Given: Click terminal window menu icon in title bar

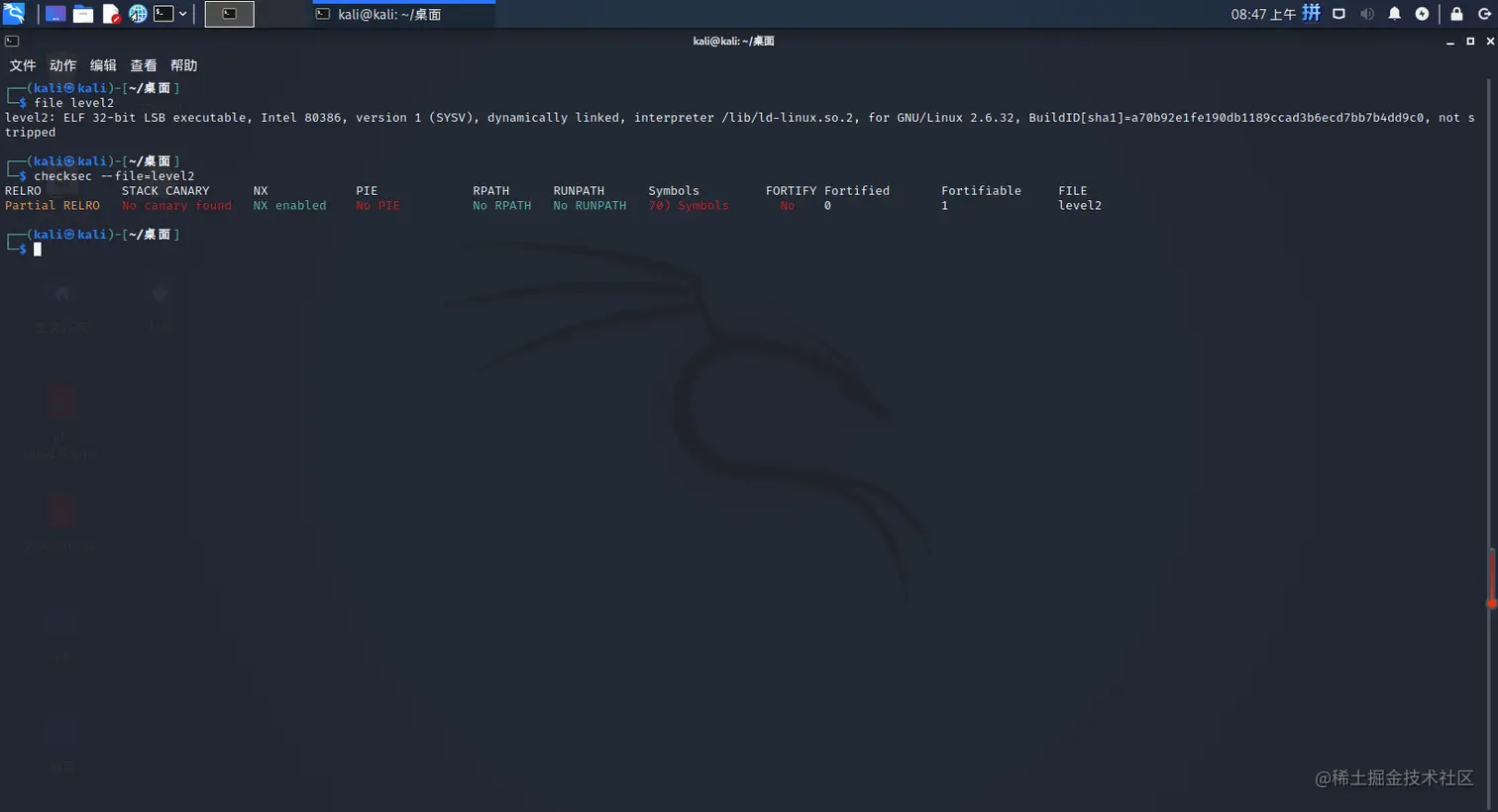Looking at the screenshot, I should point(12,41).
